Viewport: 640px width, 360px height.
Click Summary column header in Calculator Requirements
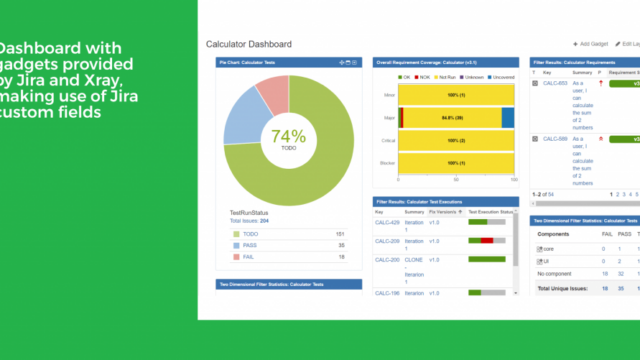582,73
